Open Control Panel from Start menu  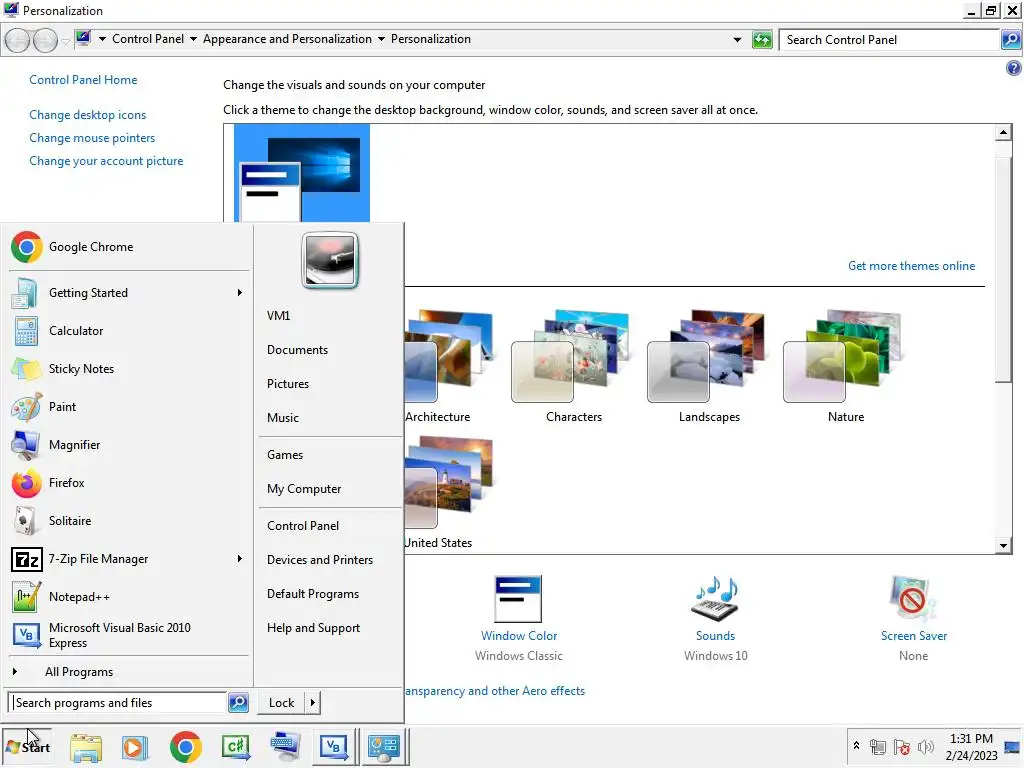[303, 526]
